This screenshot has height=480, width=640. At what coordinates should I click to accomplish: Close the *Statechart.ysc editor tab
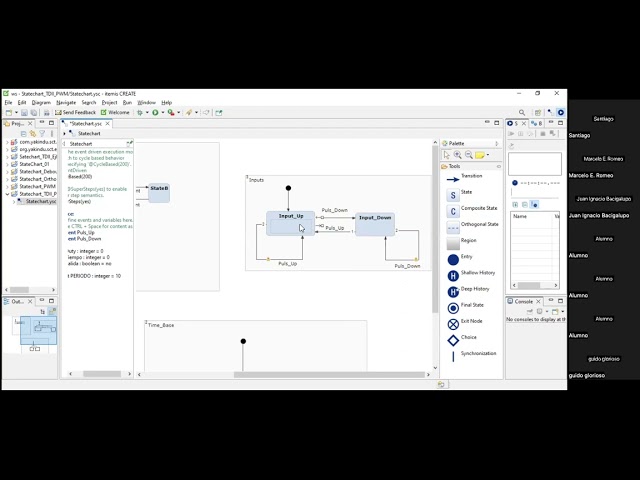(108, 123)
